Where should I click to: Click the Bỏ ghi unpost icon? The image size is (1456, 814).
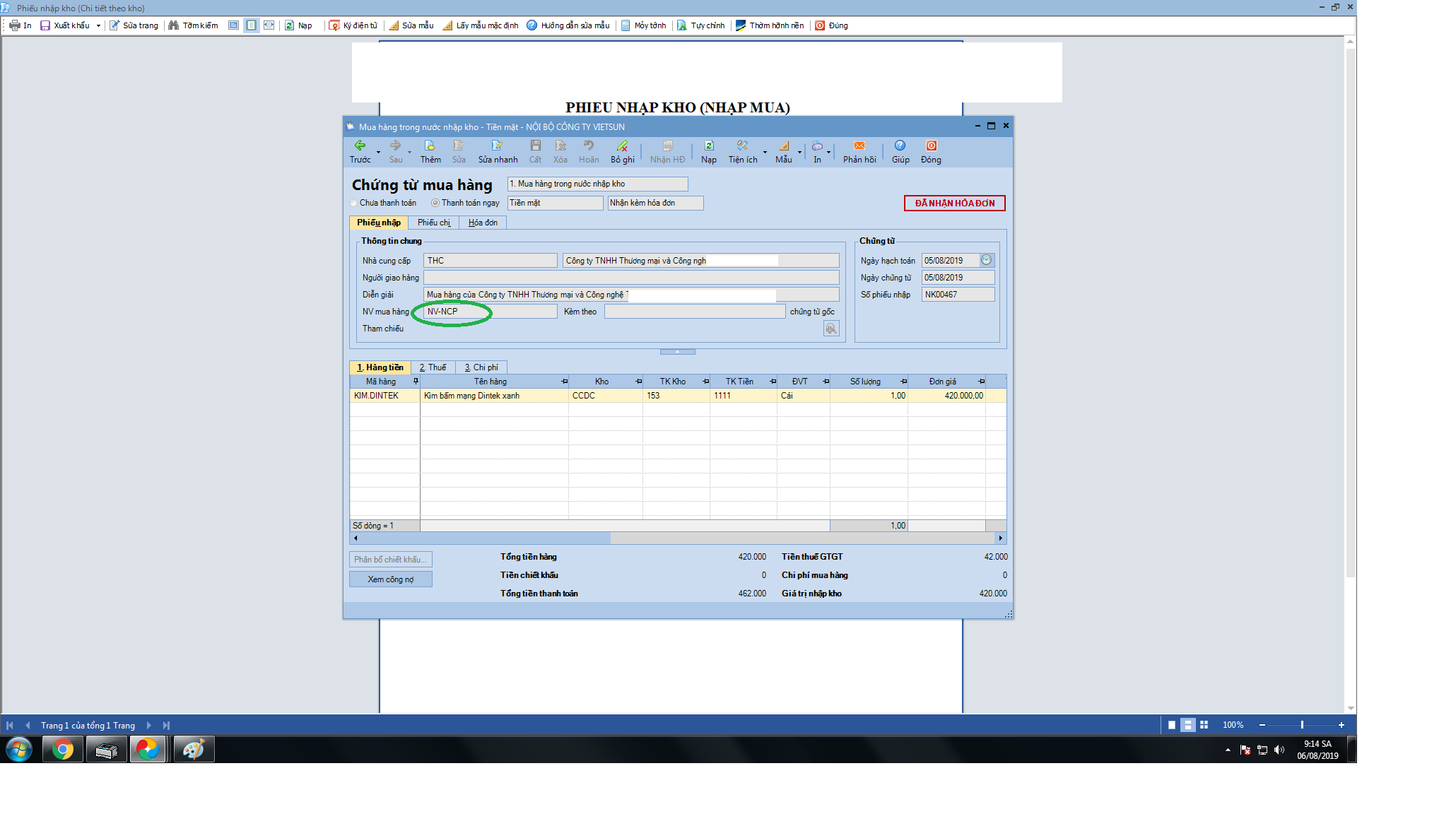click(x=622, y=146)
